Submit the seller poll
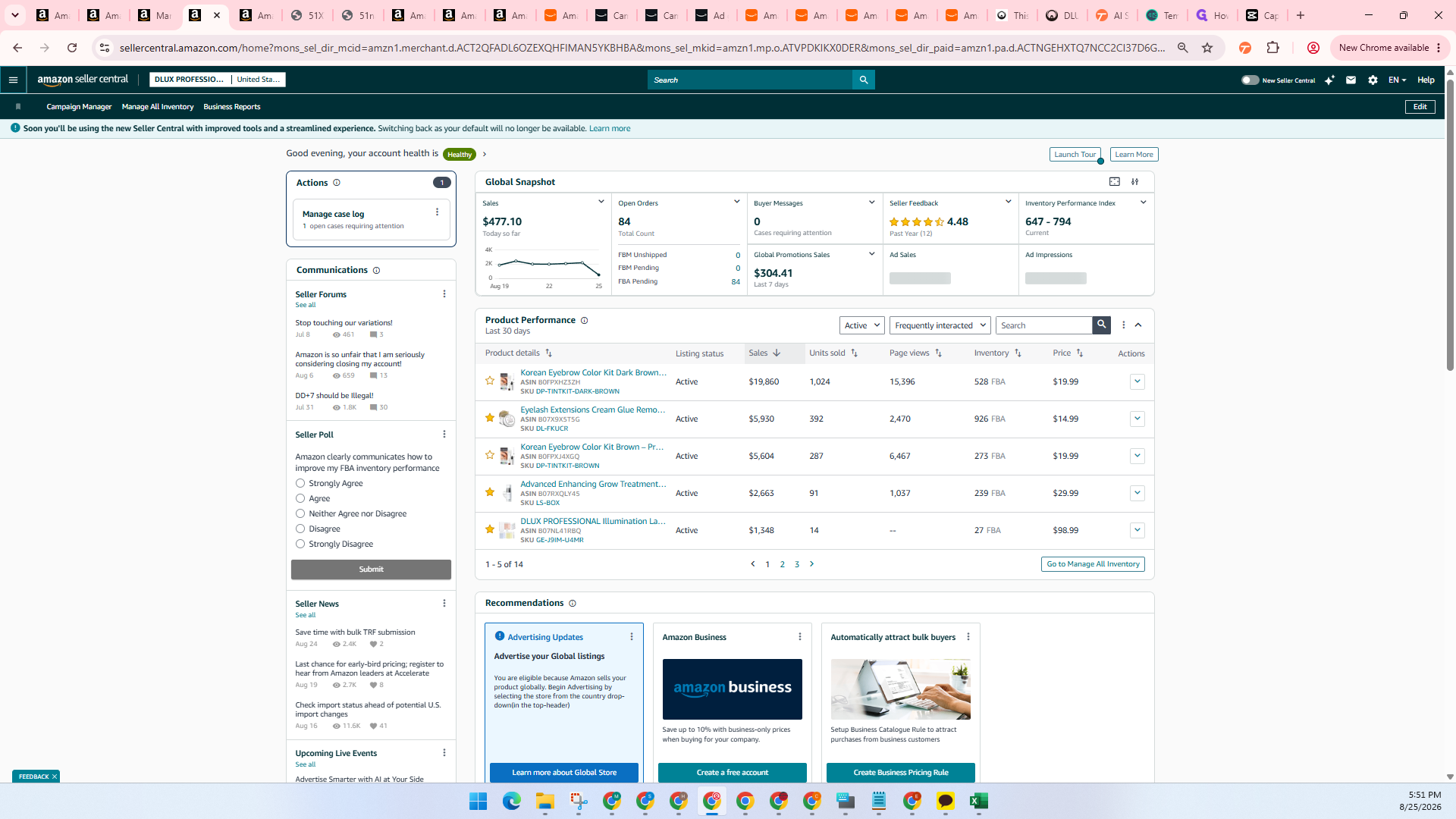Screen dimensions: 1456x819 coord(371,570)
